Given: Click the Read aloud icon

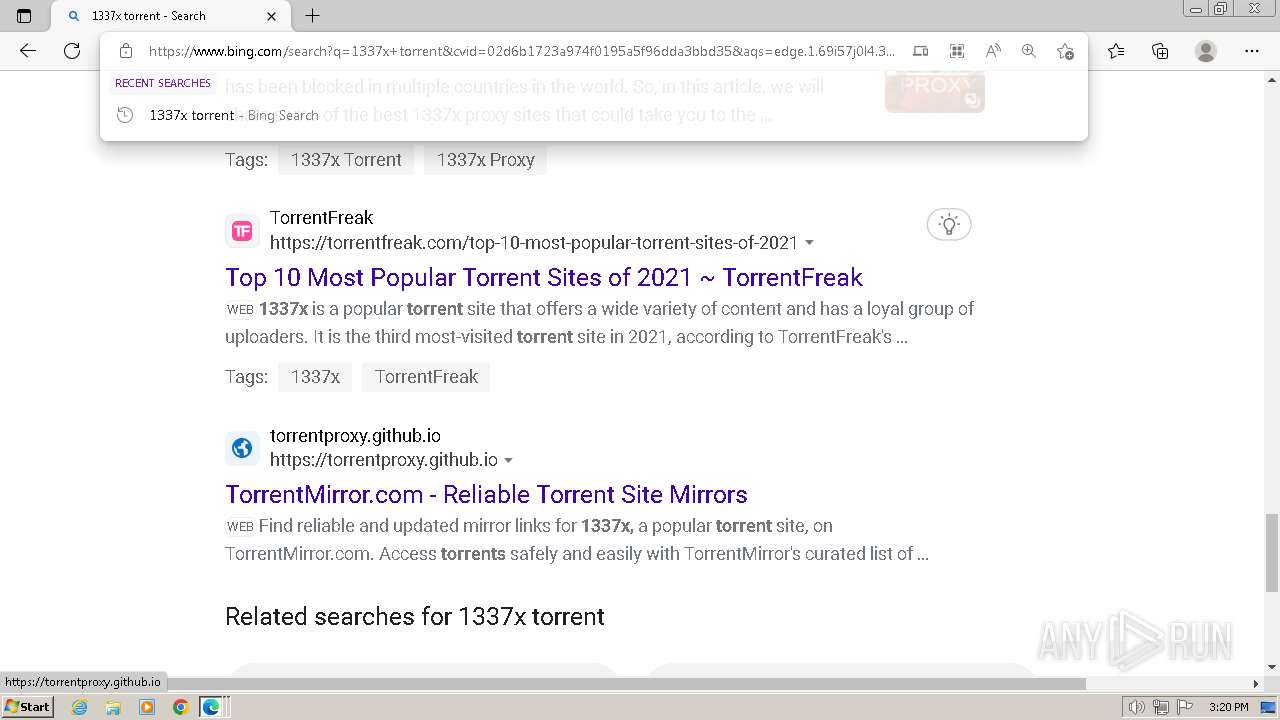Looking at the screenshot, I should 993,51.
